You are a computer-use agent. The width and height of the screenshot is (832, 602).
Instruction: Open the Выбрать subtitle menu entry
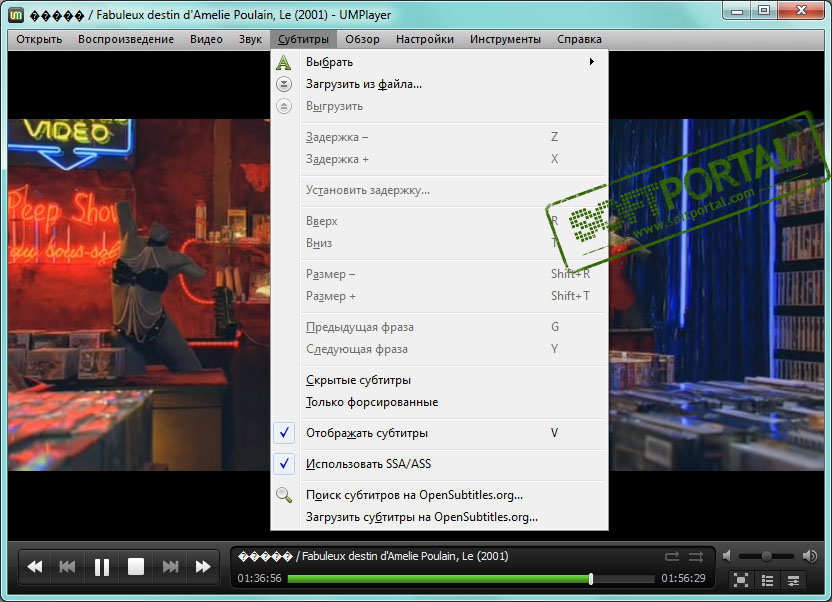point(439,62)
